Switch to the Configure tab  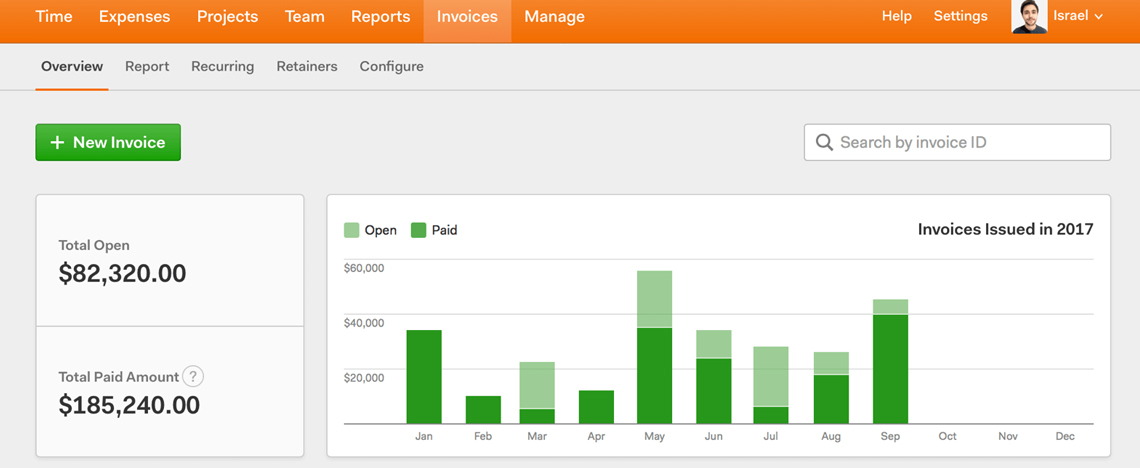[x=391, y=66]
